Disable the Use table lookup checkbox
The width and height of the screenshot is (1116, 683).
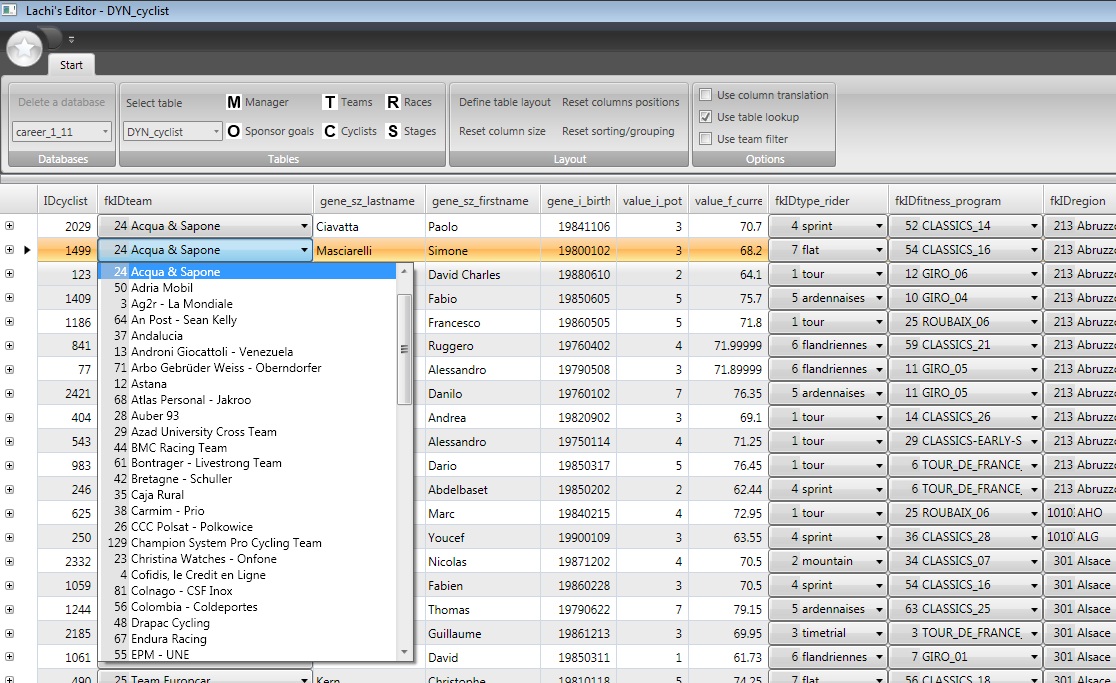[x=706, y=117]
